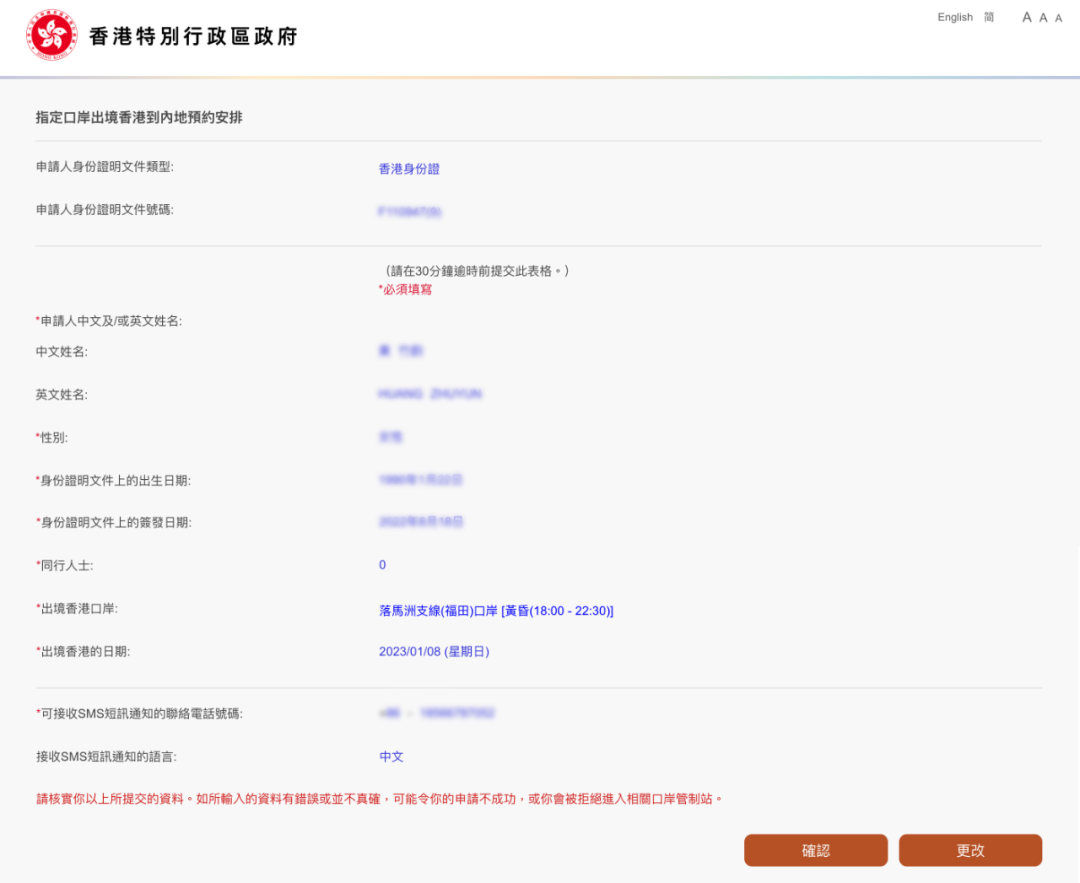Click the red verification warning text
Viewport: 1080px width, 883px height.
click(x=380, y=799)
